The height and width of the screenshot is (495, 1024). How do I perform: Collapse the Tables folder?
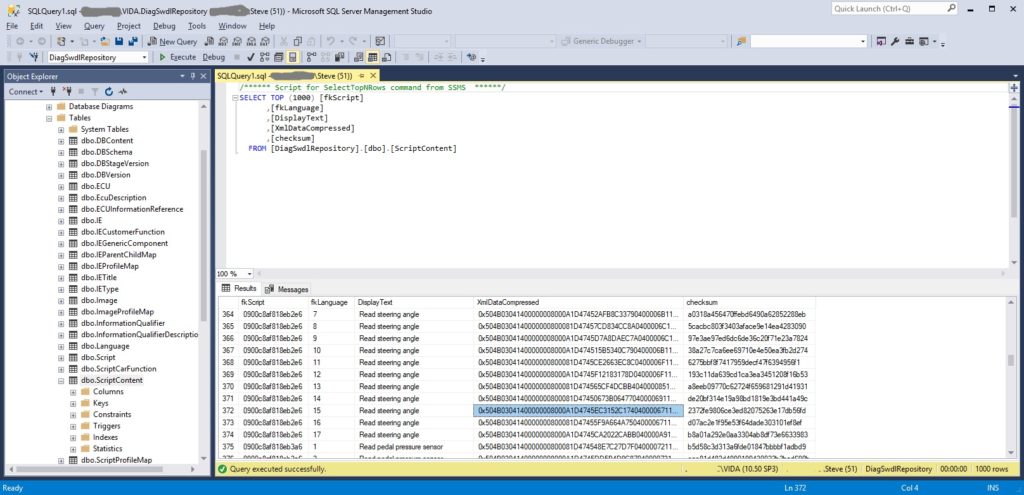coord(49,118)
